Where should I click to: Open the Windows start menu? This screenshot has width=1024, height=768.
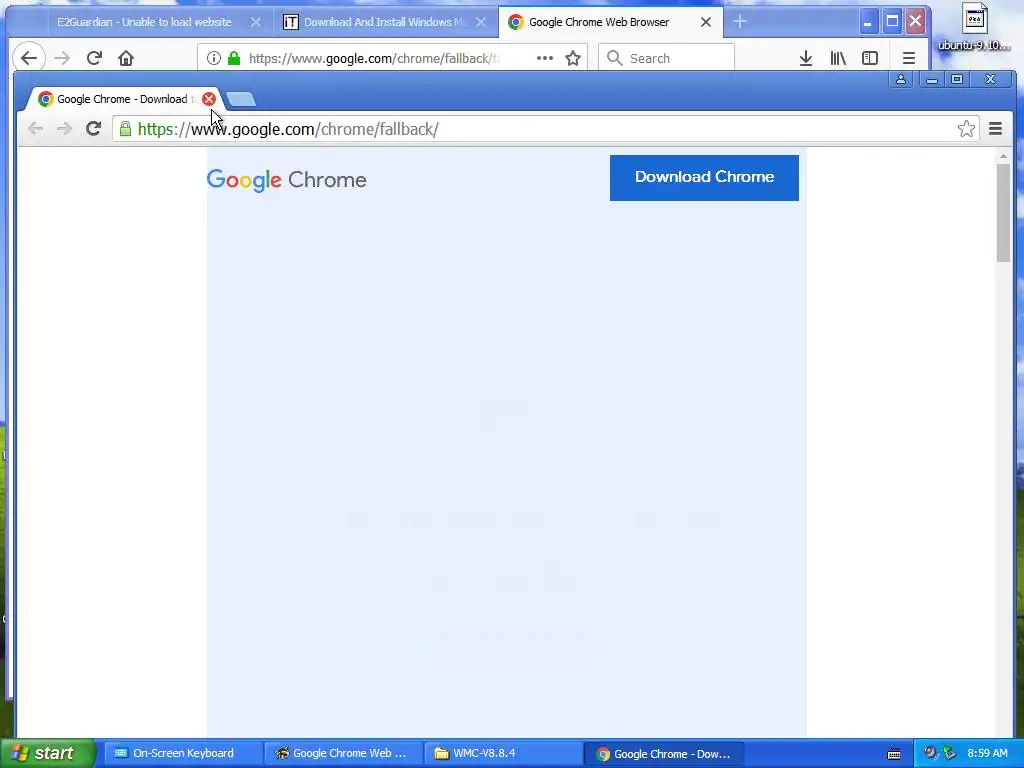click(x=47, y=753)
